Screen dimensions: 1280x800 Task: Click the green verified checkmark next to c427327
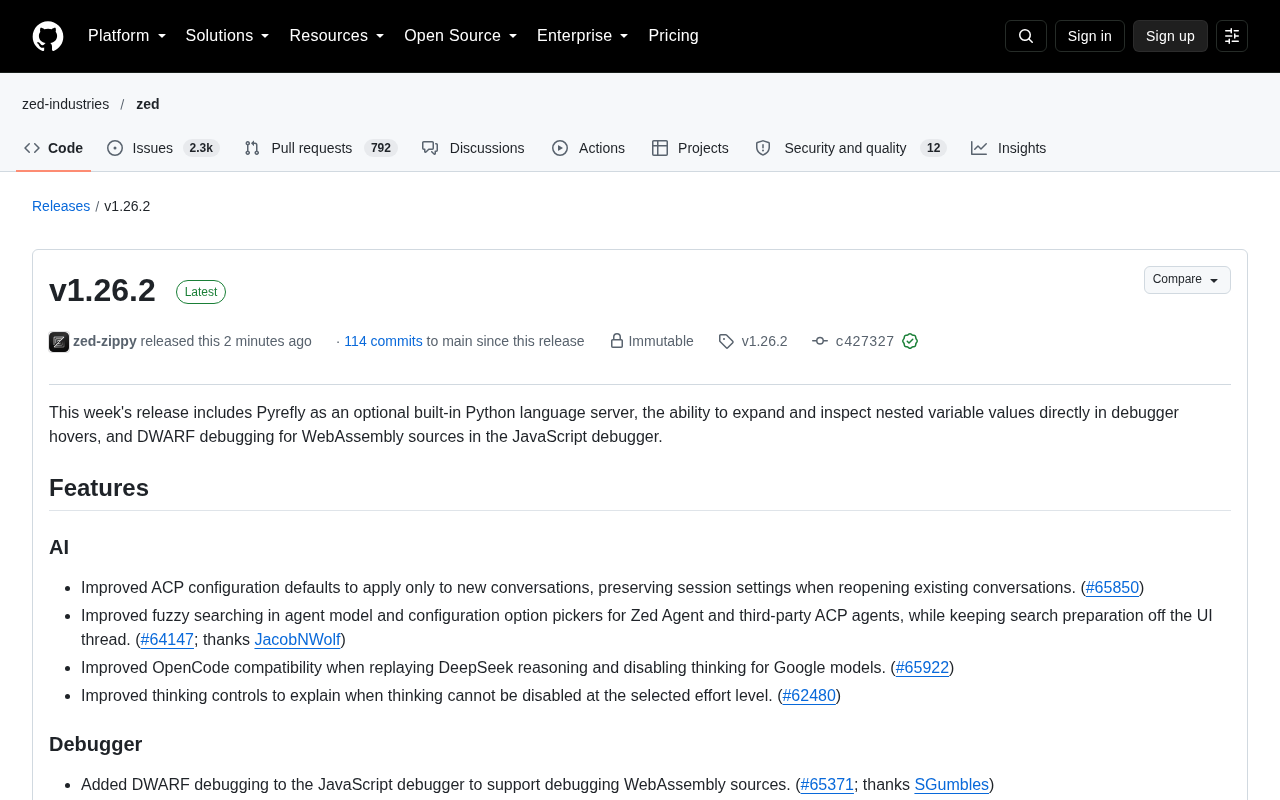click(x=910, y=341)
